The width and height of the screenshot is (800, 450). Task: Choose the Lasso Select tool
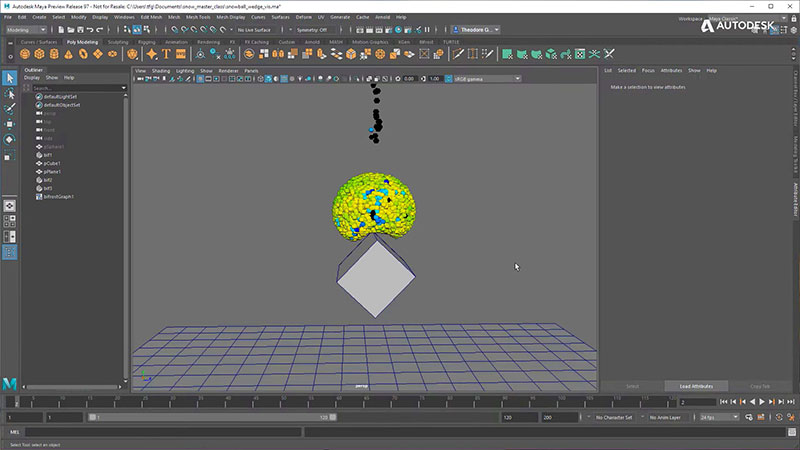[10, 93]
